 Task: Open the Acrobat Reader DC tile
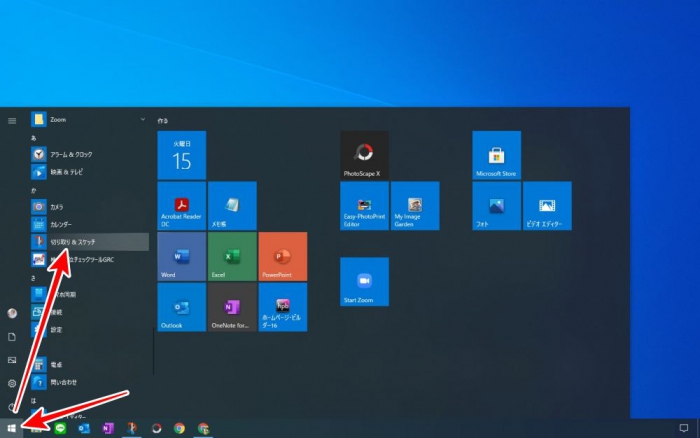(182, 206)
